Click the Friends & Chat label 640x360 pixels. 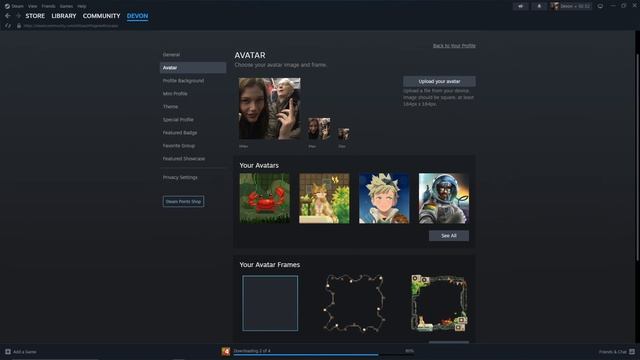pyautogui.click(x=613, y=352)
